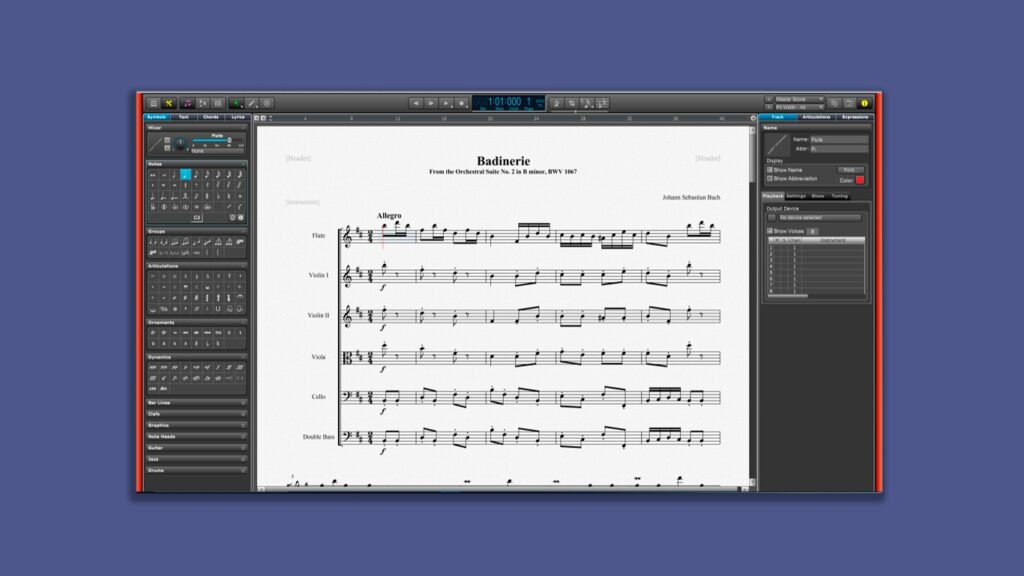The width and height of the screenshot is (1024, 576).
Task: Click the mixer pan knob for Flute
Action: click(180, 144)
